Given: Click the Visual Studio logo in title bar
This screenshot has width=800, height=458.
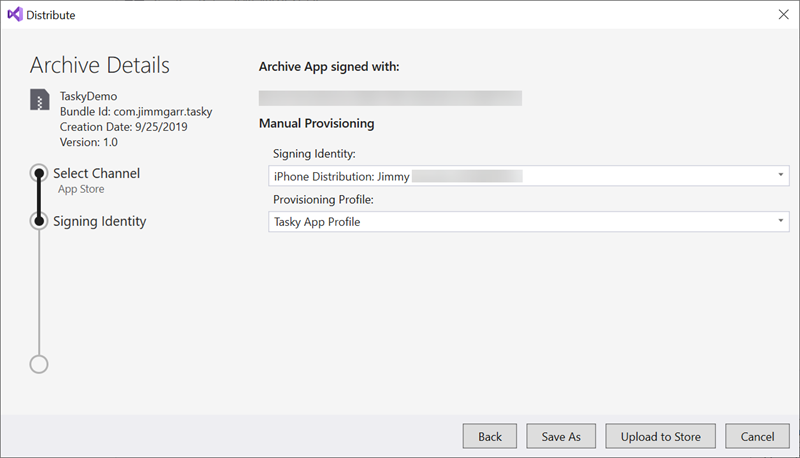Looking at the screenshot, I should coord(15,15).
